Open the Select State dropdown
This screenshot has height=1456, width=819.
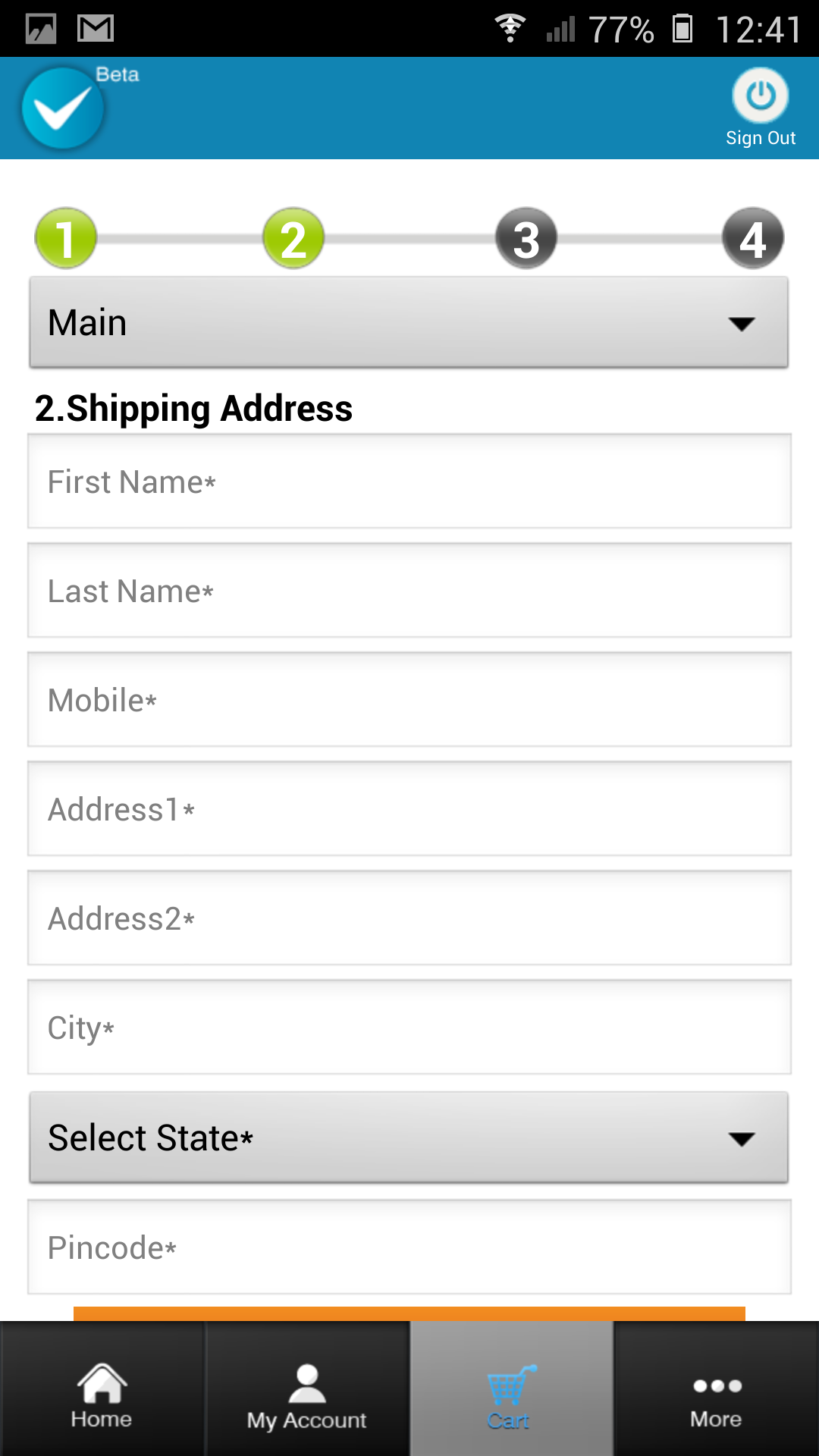[409, 1137]
